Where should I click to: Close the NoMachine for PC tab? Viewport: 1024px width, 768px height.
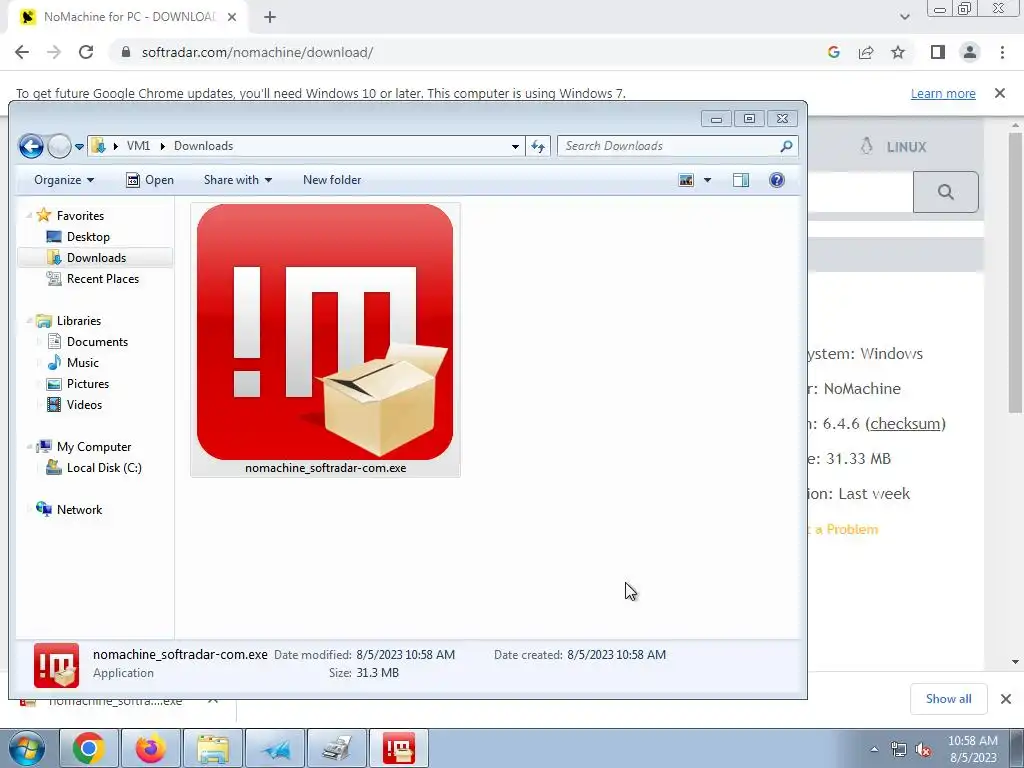[232, 17]
